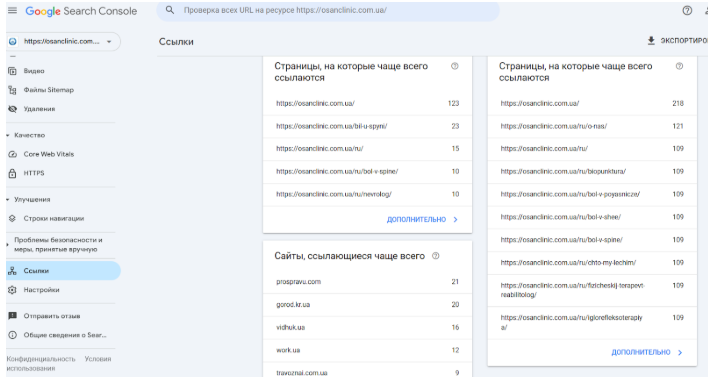This screenshot has height=383, width=713.
Task: Open the hamburger main menu
Action: tap(12, 10)
